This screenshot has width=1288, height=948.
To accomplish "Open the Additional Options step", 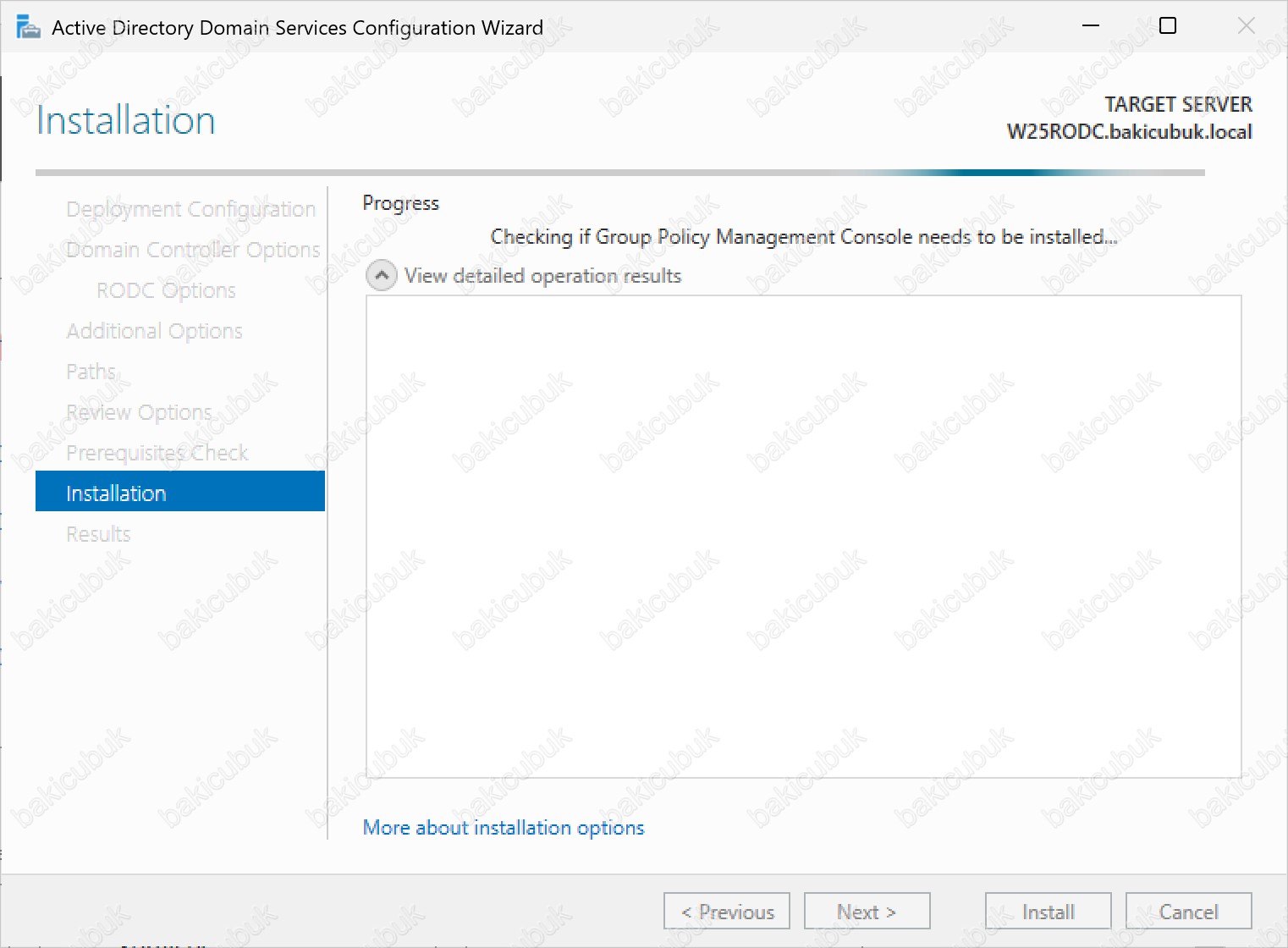I will click(154, 331).
